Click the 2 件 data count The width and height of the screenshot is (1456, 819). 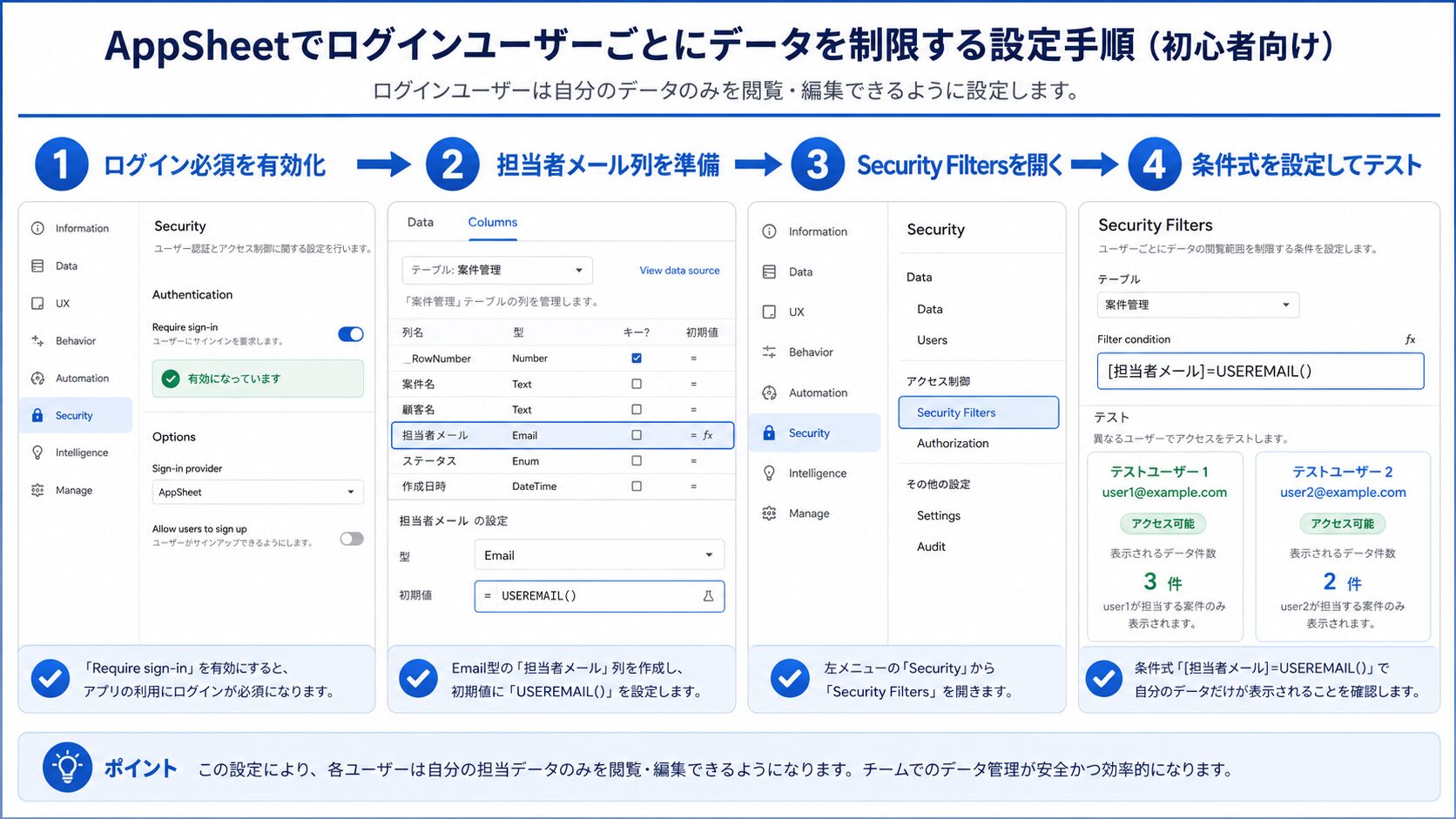(1342, 581)
